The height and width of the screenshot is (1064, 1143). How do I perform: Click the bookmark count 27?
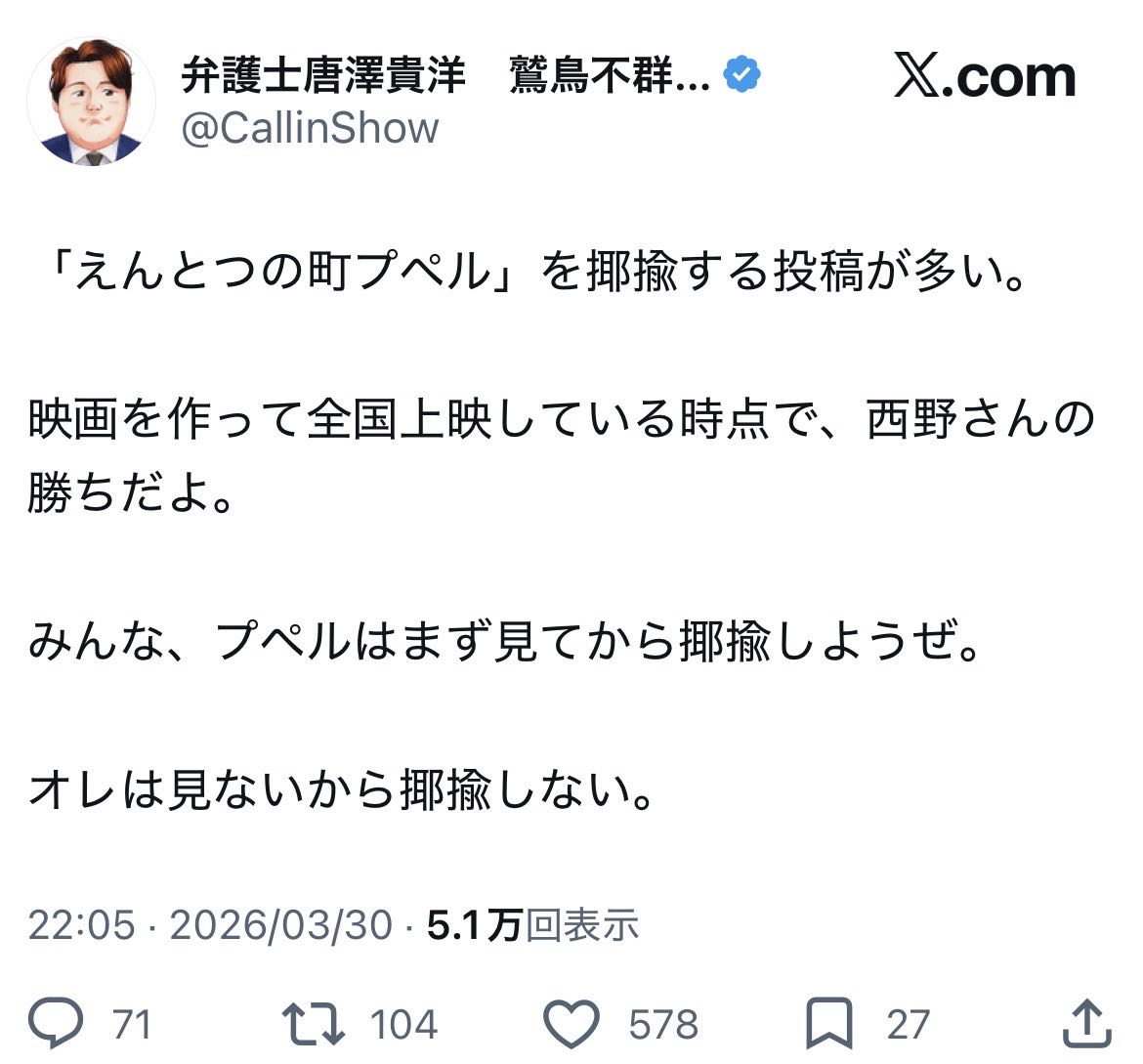[x=908, y=1025]
